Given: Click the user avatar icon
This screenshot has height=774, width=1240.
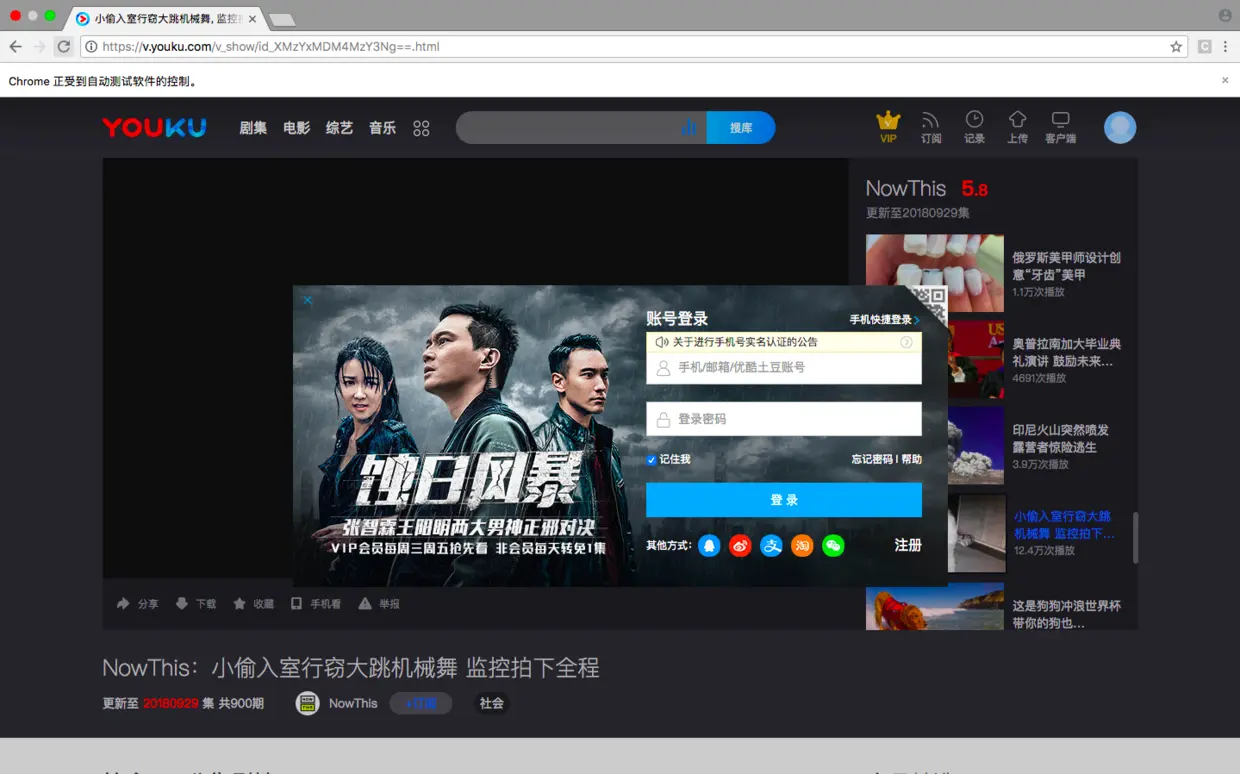Looking at the screenshot, I should pyautogui.click(x=1120, y=127).
